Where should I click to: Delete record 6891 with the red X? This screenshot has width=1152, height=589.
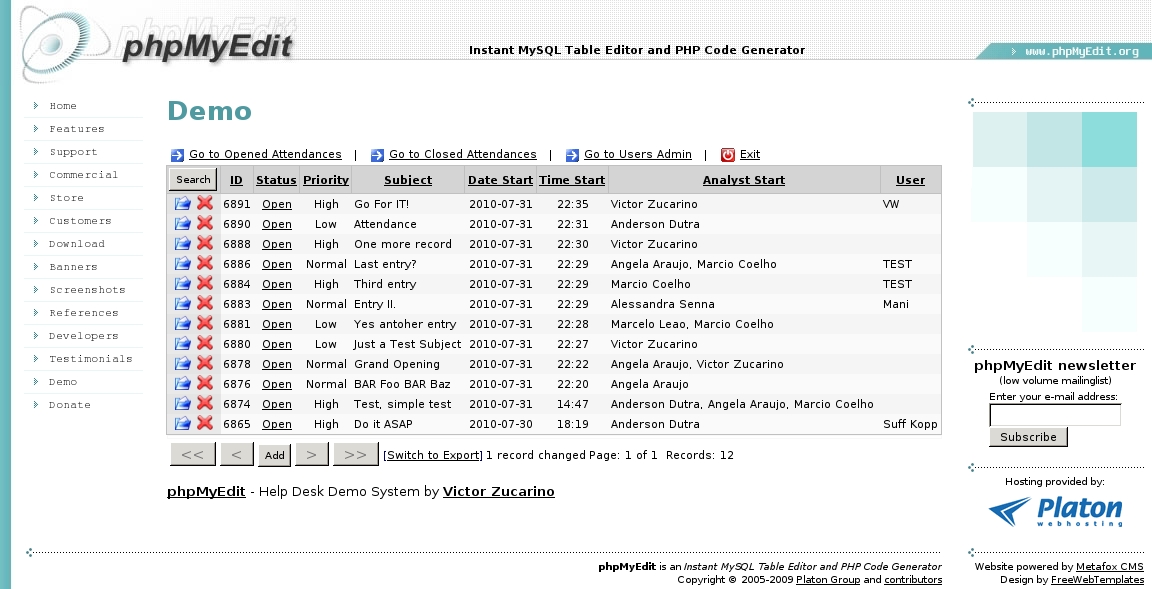coord(205,203)
